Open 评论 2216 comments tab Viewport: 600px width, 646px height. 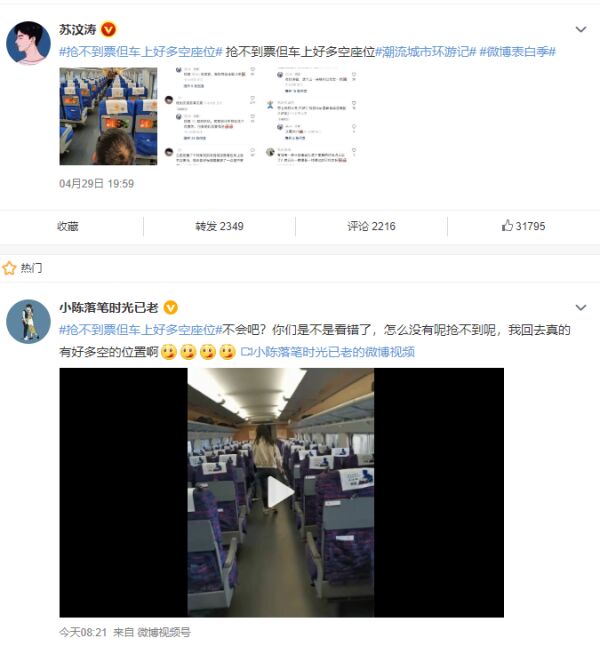pos(371,226)
